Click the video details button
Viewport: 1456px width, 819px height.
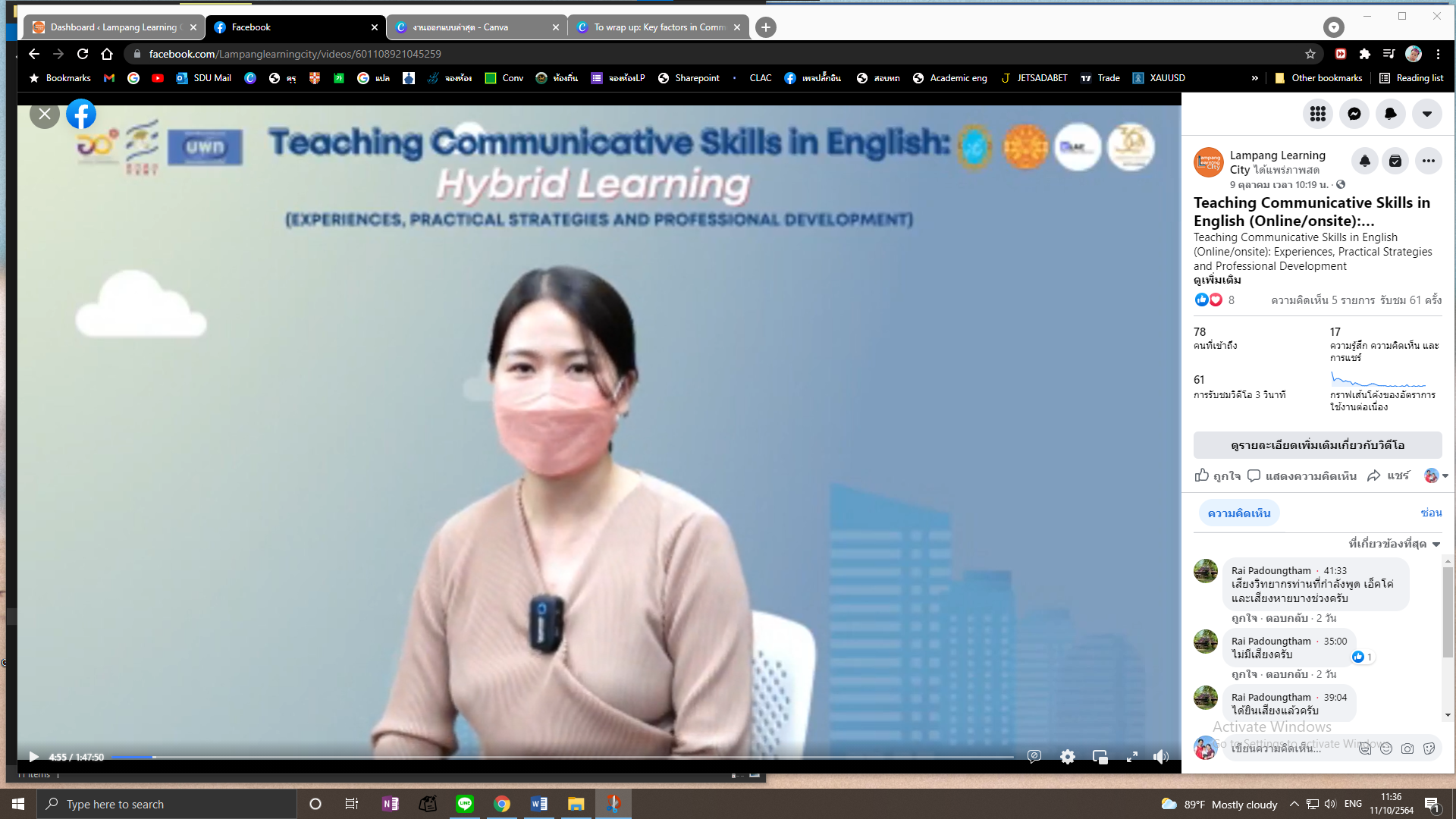point(1317,445)
